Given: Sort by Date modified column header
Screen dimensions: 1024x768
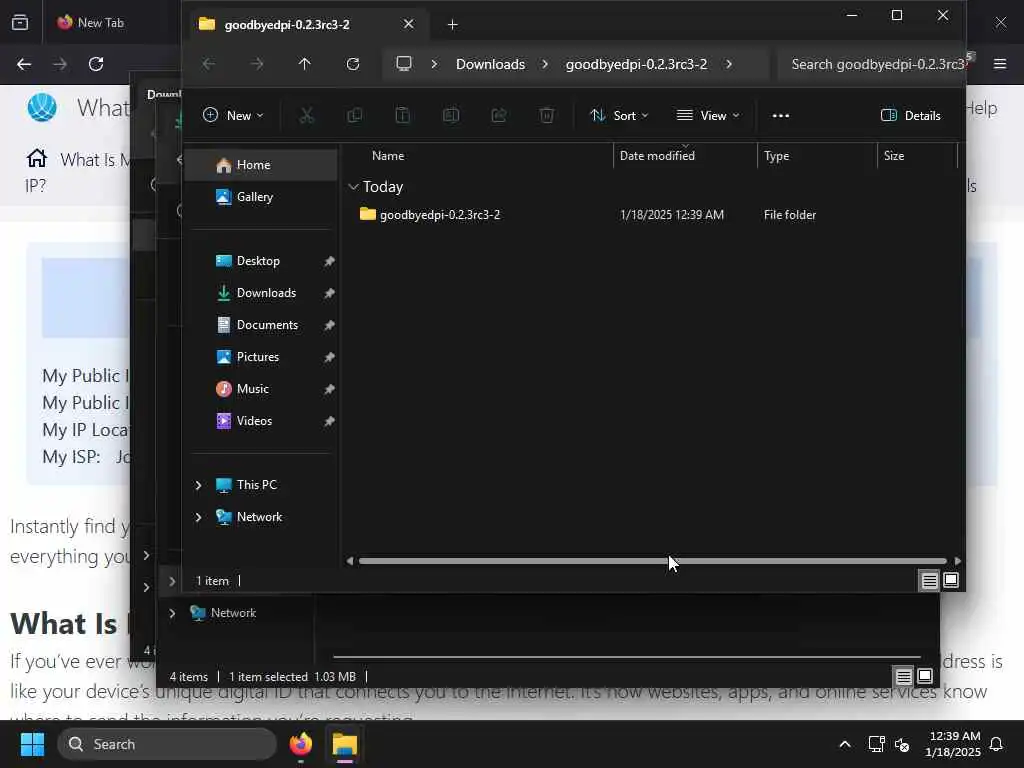Looking at the screenshot, I should tap(685, 155).
